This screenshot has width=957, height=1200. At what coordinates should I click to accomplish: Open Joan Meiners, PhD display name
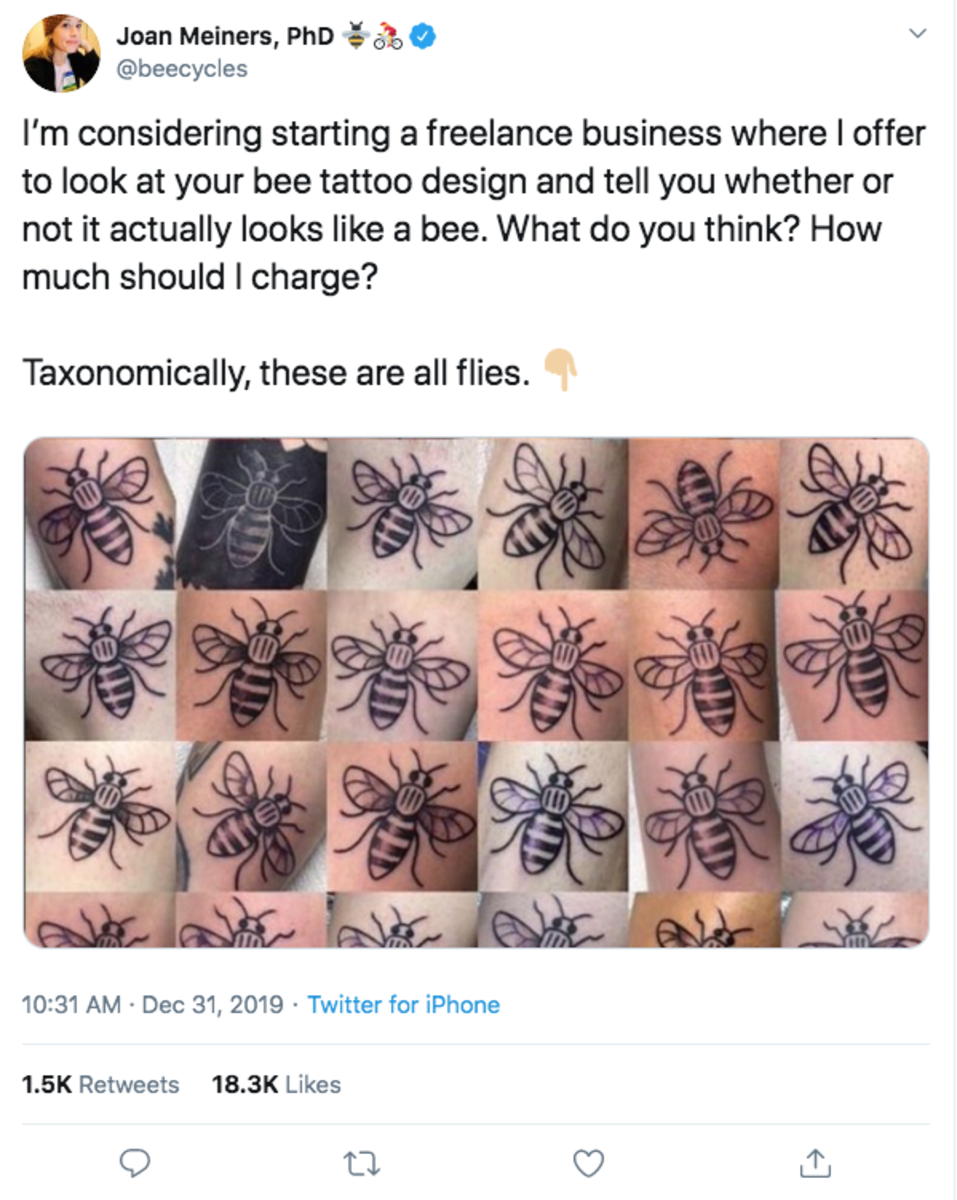[225, 37]
